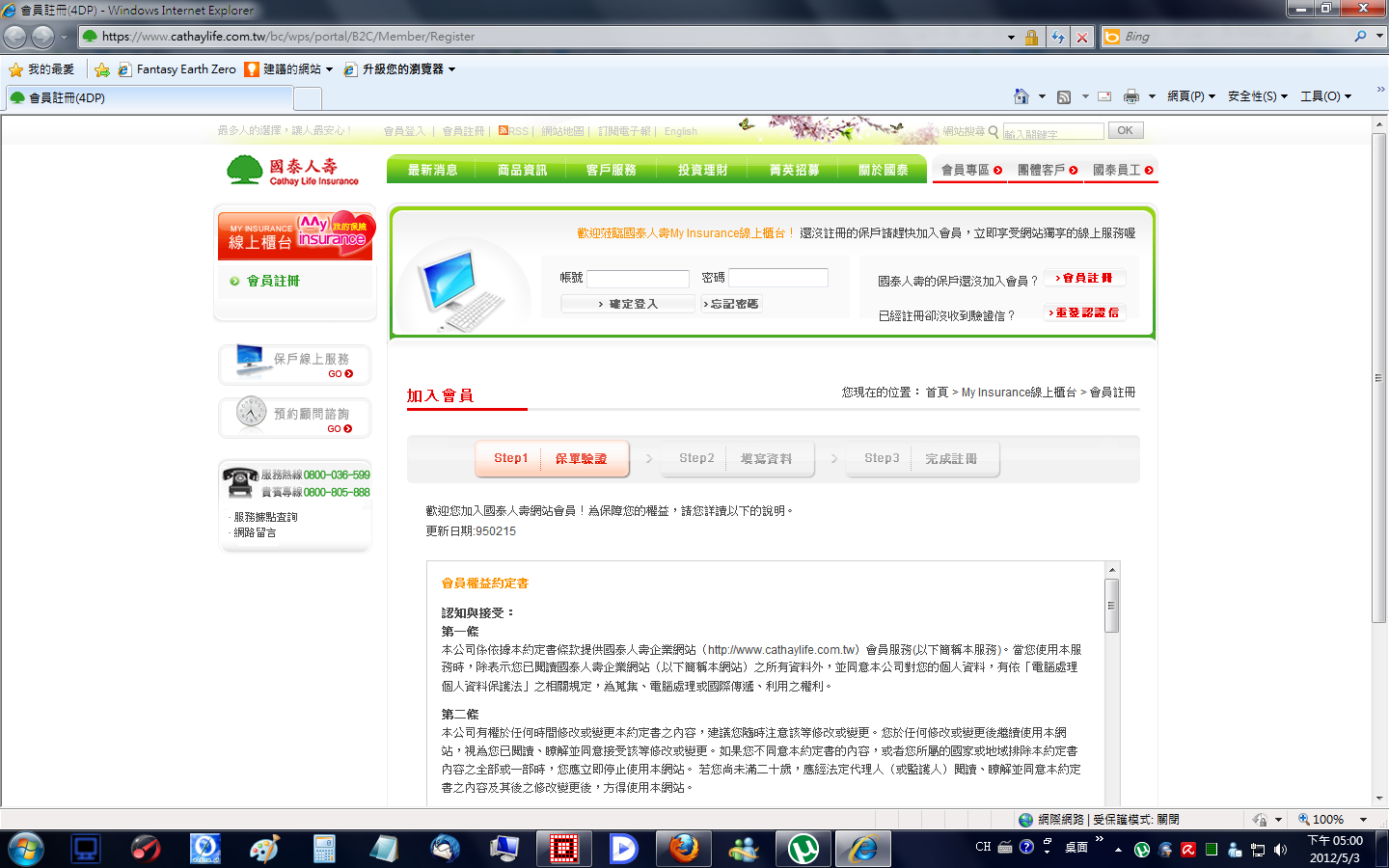Screen dimensions: 1389x868
Task: Click the Cathay Life Insurance logo
Action: [x=293, y=172]
